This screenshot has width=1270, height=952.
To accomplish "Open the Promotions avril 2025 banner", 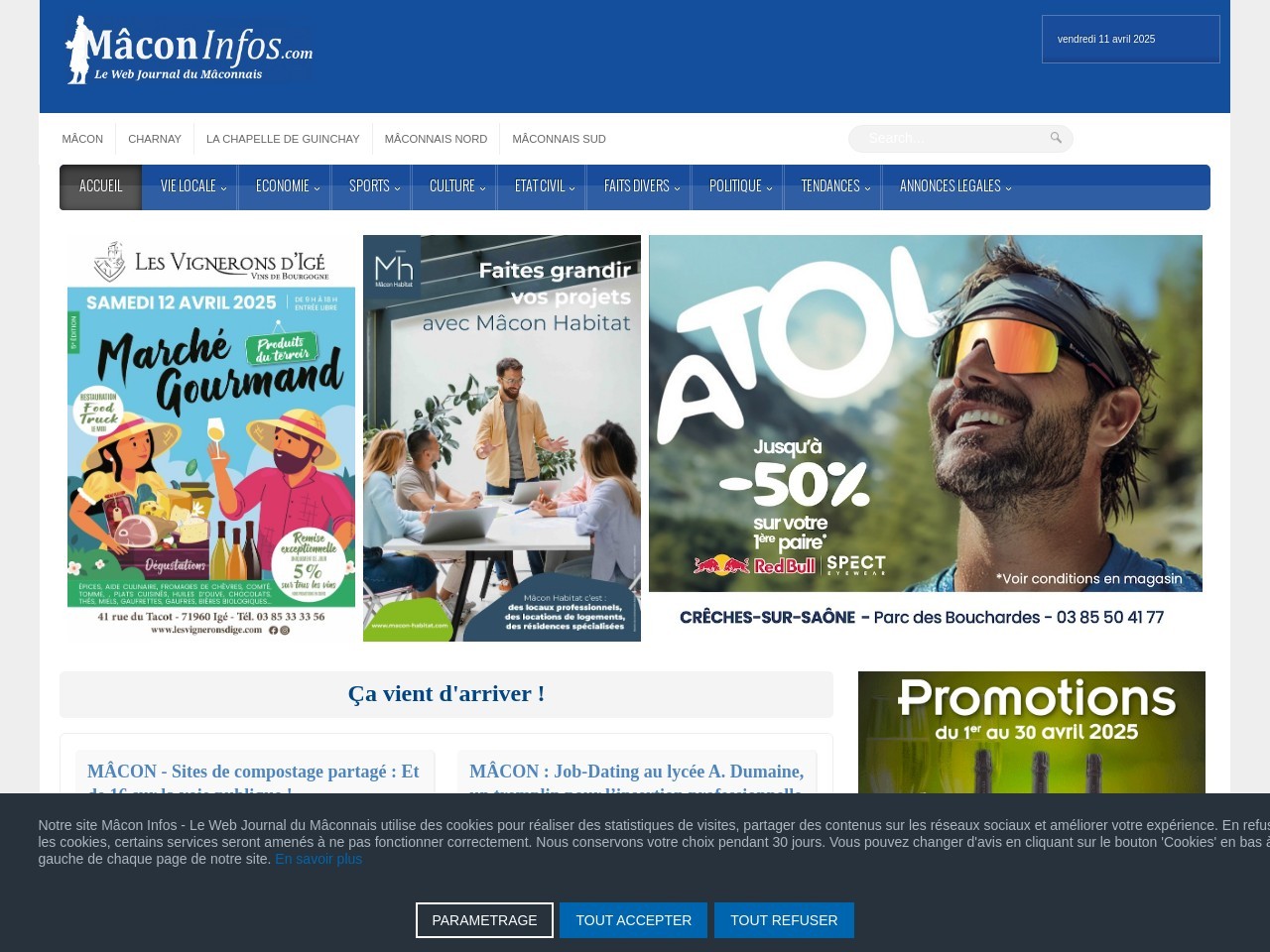I will pyautogui.click(x=1032, y=732).
